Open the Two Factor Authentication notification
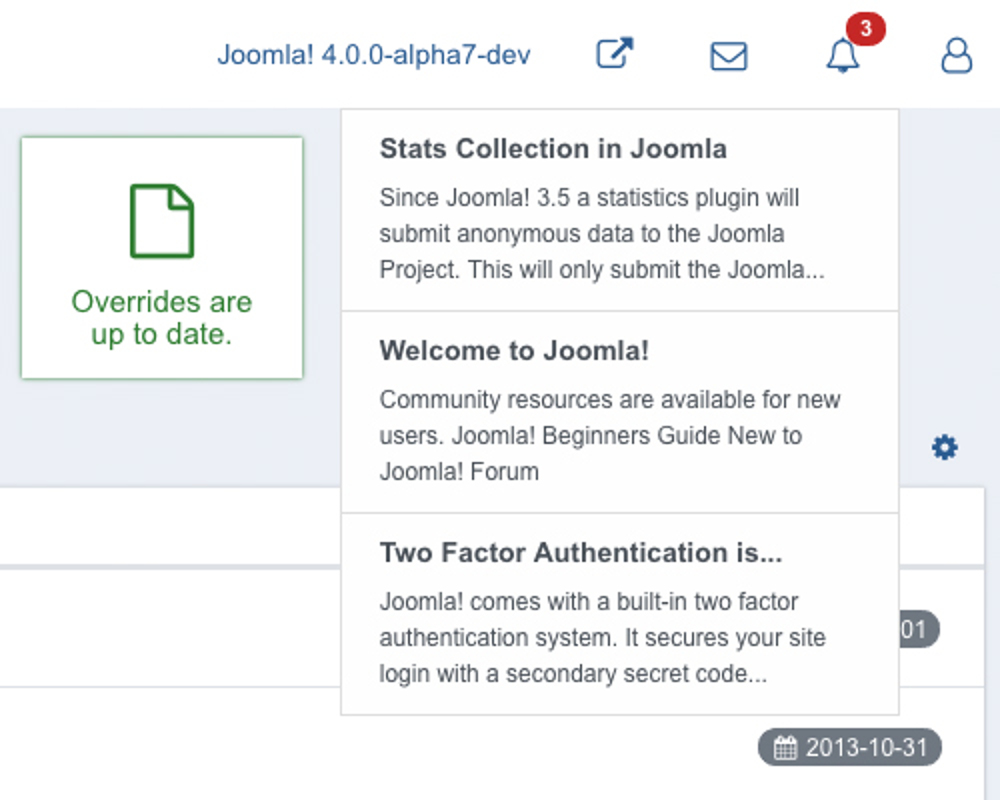Viewport: 1000px width, 800px height. [x=620, y=614]
